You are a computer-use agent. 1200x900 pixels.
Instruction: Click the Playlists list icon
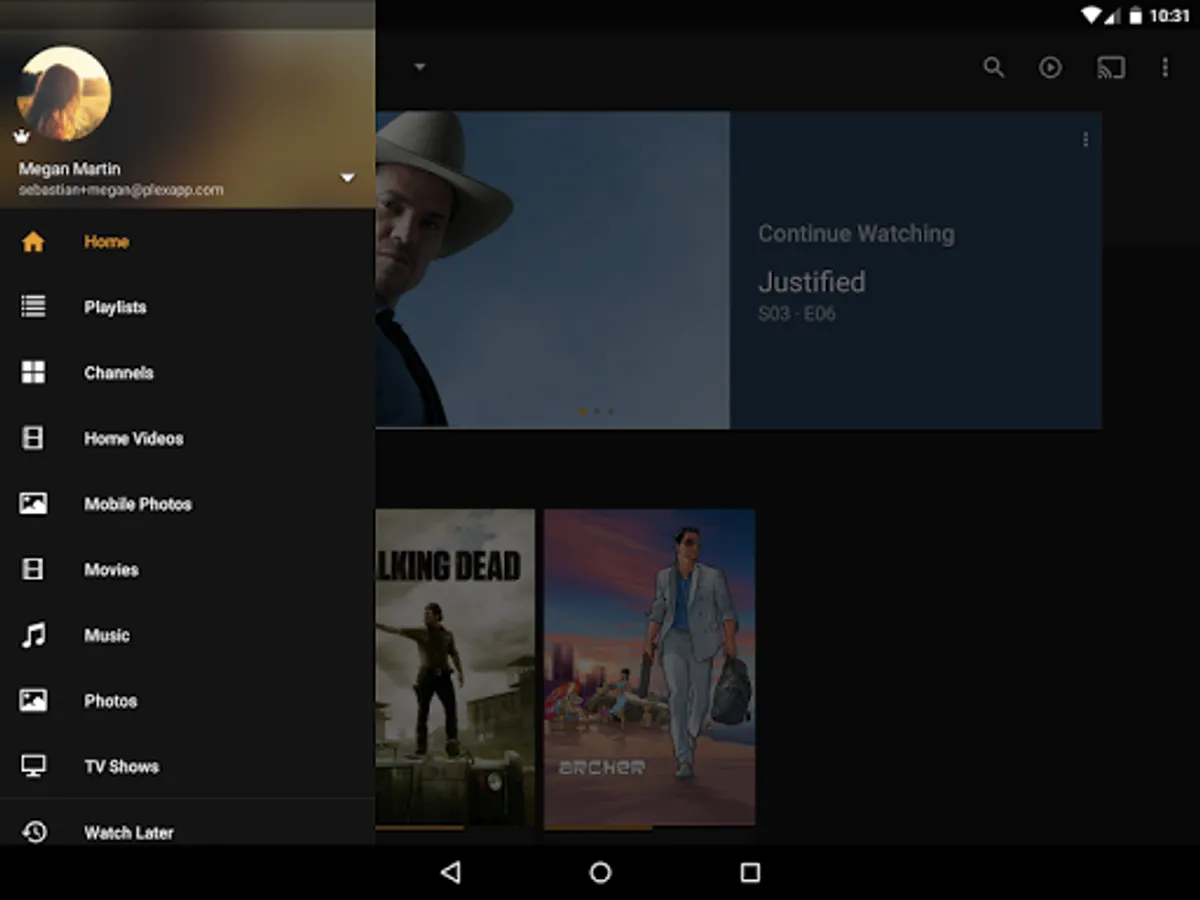click(x=33, y=307)
